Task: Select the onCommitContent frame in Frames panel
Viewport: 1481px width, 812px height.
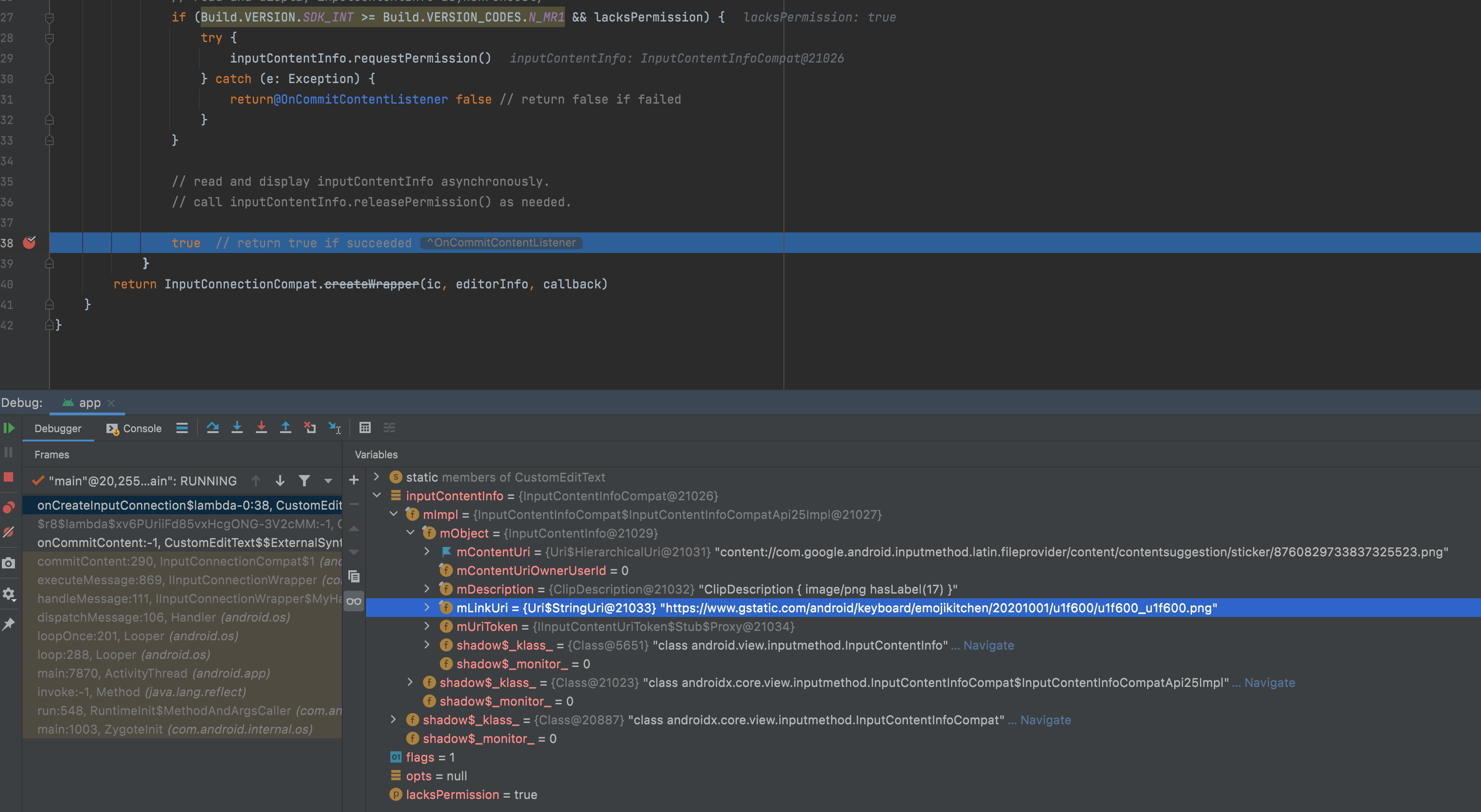Action: 190,542
